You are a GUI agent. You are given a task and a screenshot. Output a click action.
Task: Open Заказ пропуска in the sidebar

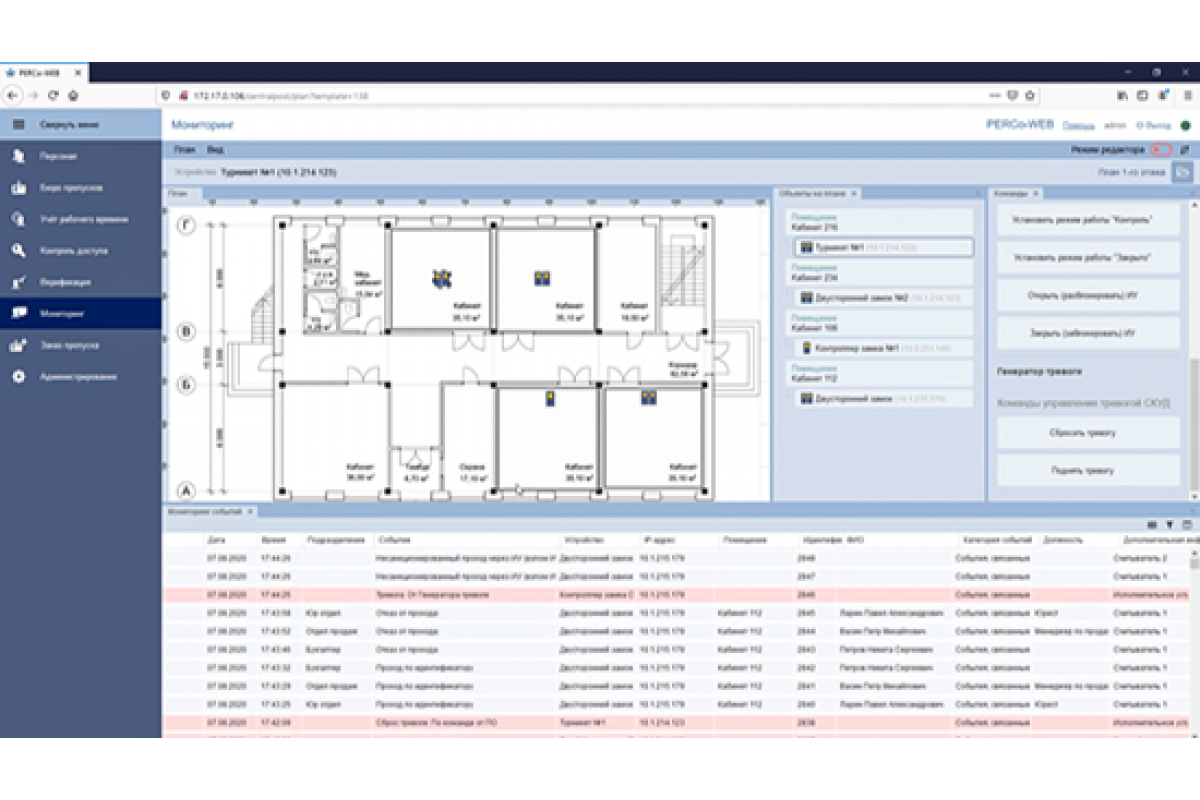[80, 345]
